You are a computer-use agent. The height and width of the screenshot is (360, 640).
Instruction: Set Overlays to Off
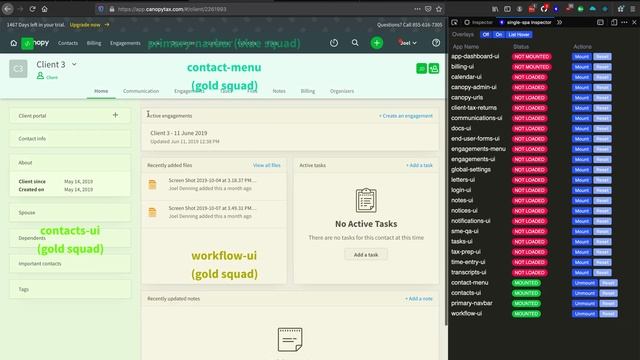[485, 35]
